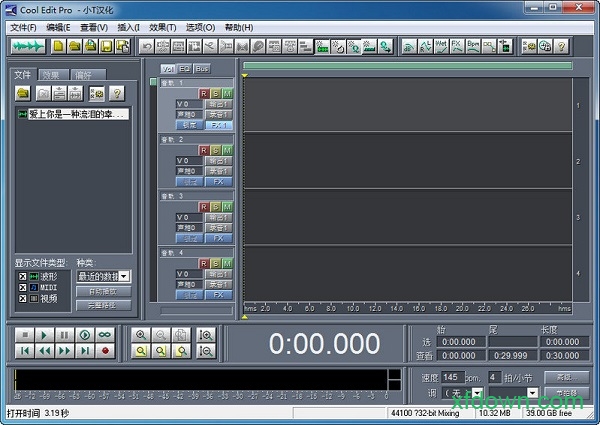This screenshot has height=425, width=600.
Task: Zoom out horizontally with the magnifier minus icon
Action: (x=161, y=335)
